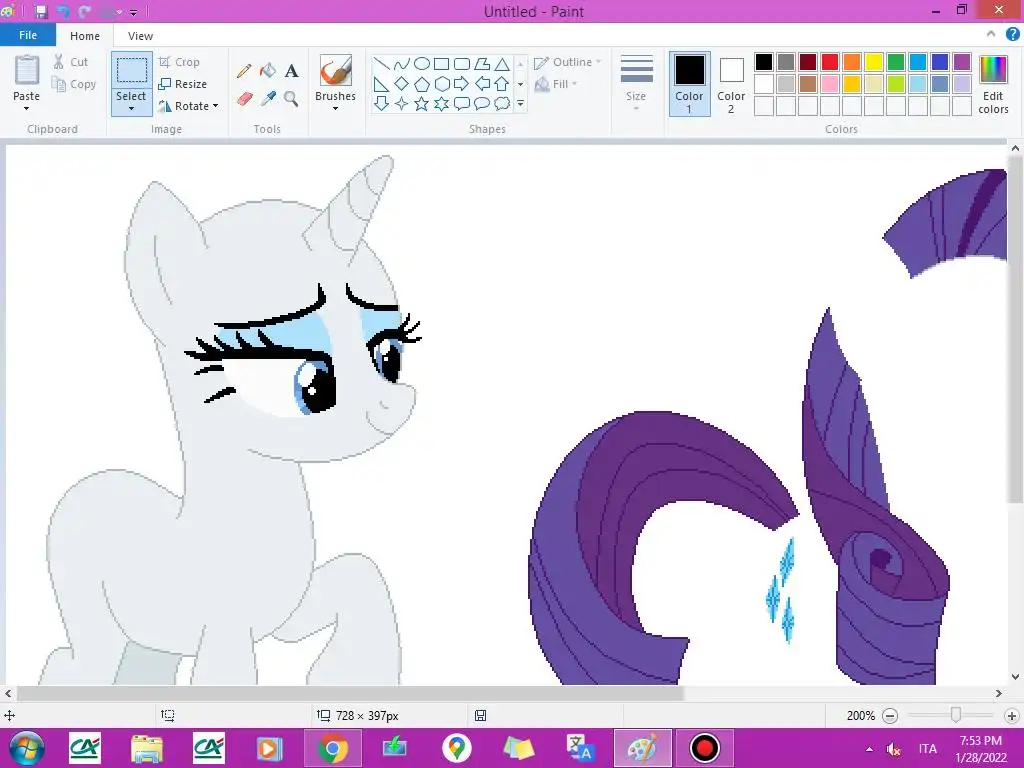Choose the Diamond shape
1024x768 pixels.
(x=402, y=84)
